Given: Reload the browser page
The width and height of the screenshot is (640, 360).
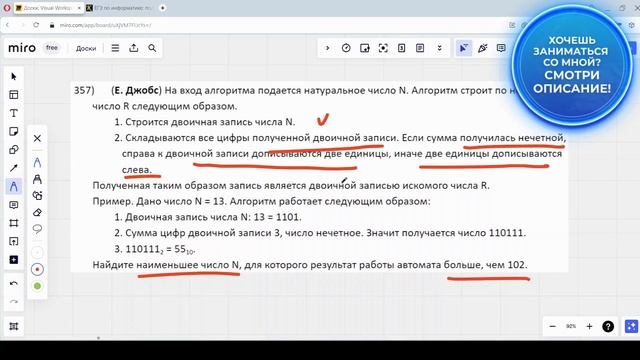Looking at the screenshot, I should pyautogui.click(x=36, y=25).
